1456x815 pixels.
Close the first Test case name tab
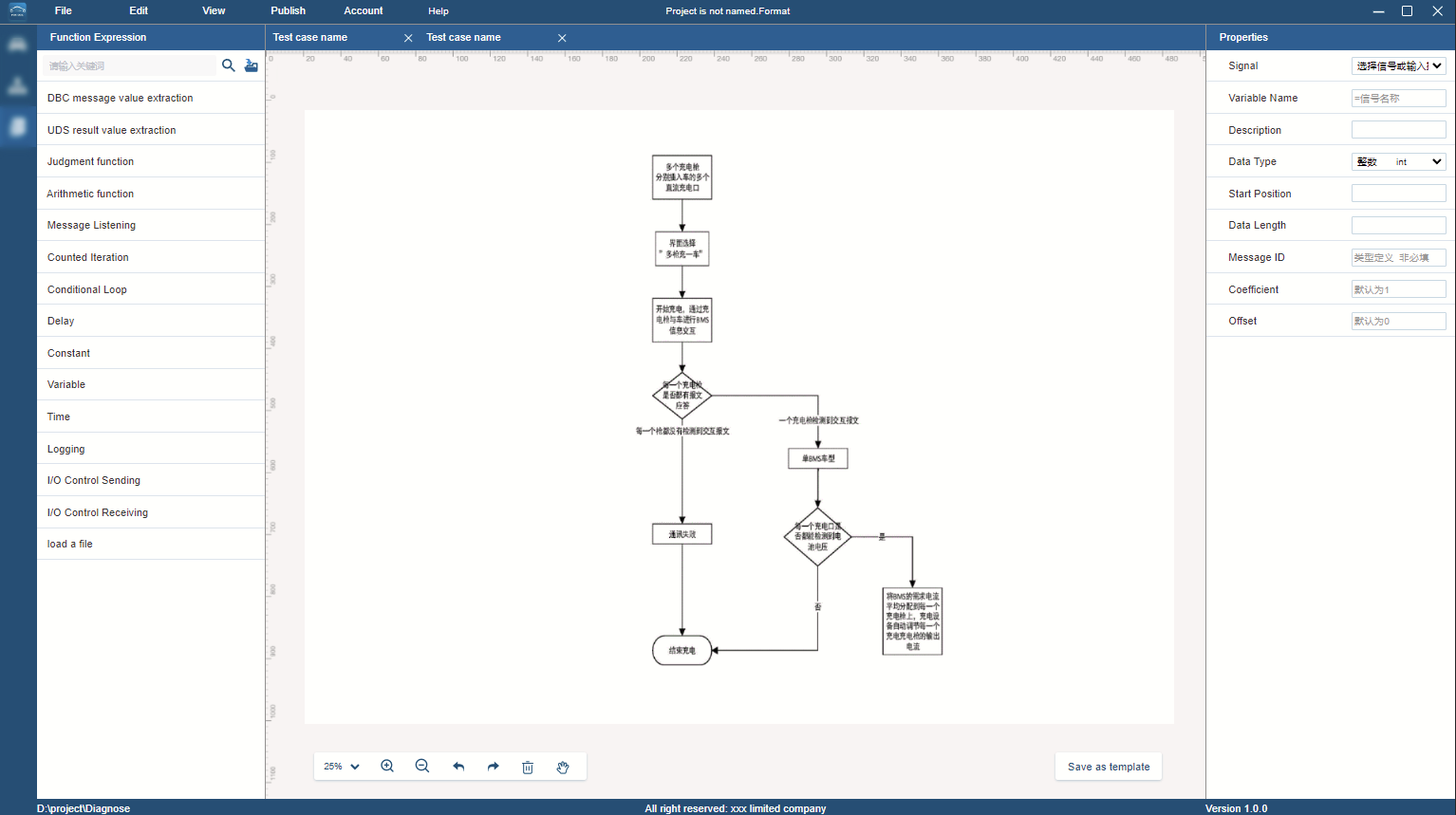(408, 38)
